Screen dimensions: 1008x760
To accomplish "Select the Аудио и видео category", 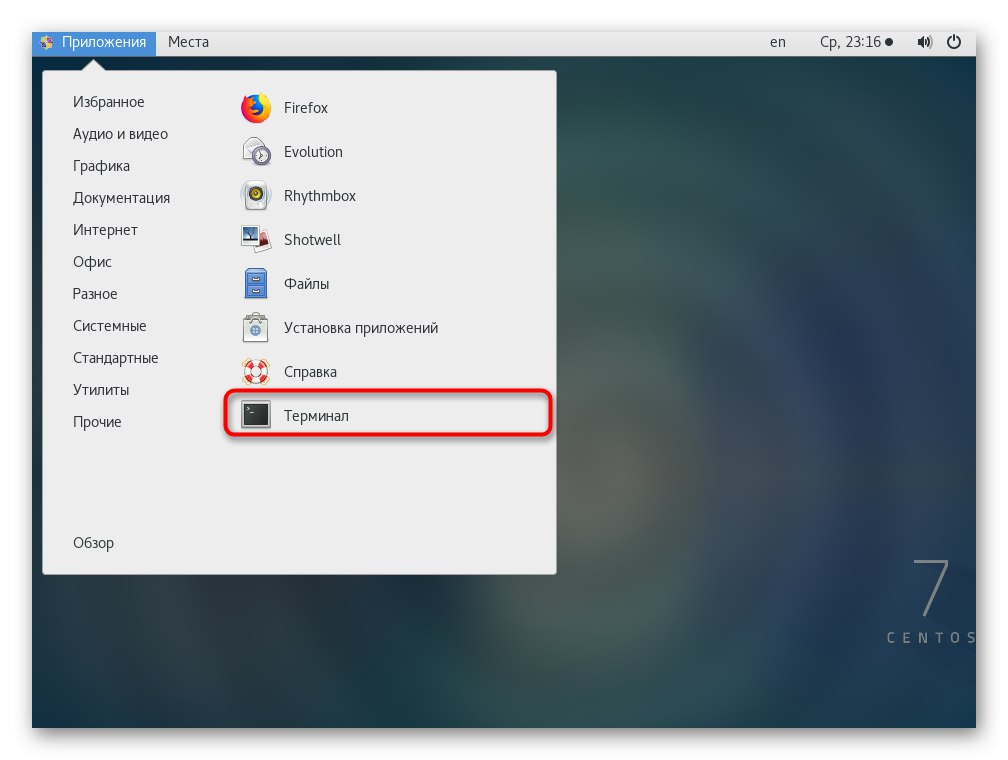I will [120, 134].
